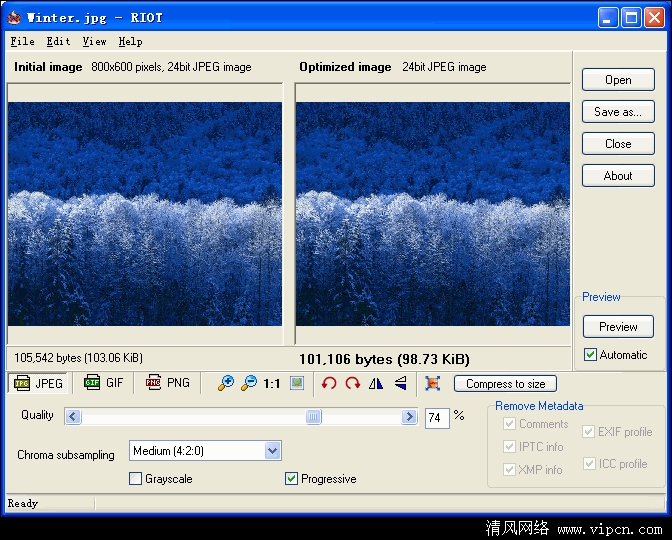Image resolution: width=672 pixels, height=540 pixels.
Task: Minimize the RIOT window
Action: 608,18
